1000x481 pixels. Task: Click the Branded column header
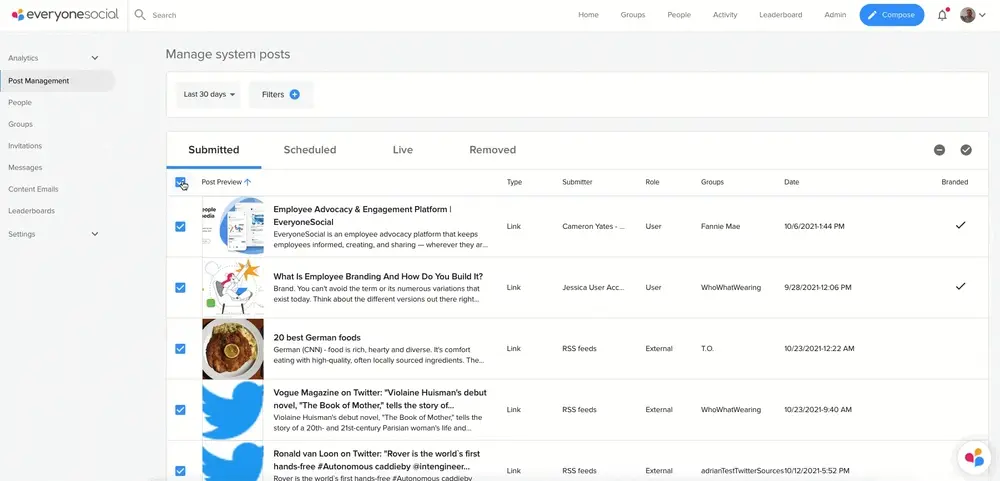[x=955, y=182]
